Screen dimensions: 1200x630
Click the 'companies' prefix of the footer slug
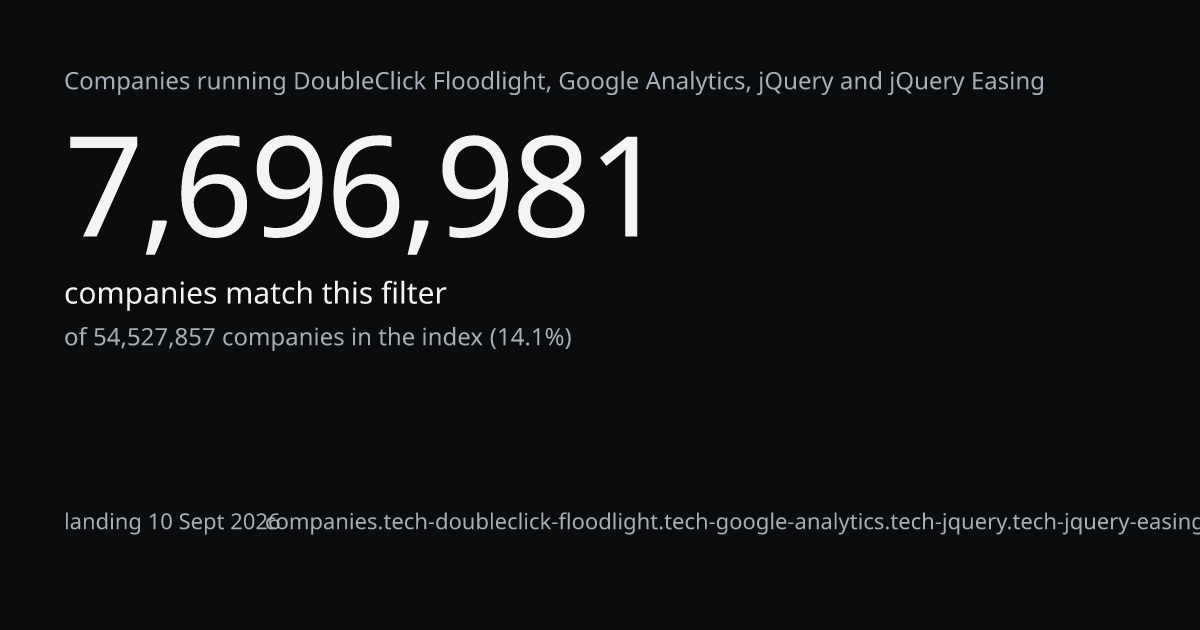coord(324,522)
